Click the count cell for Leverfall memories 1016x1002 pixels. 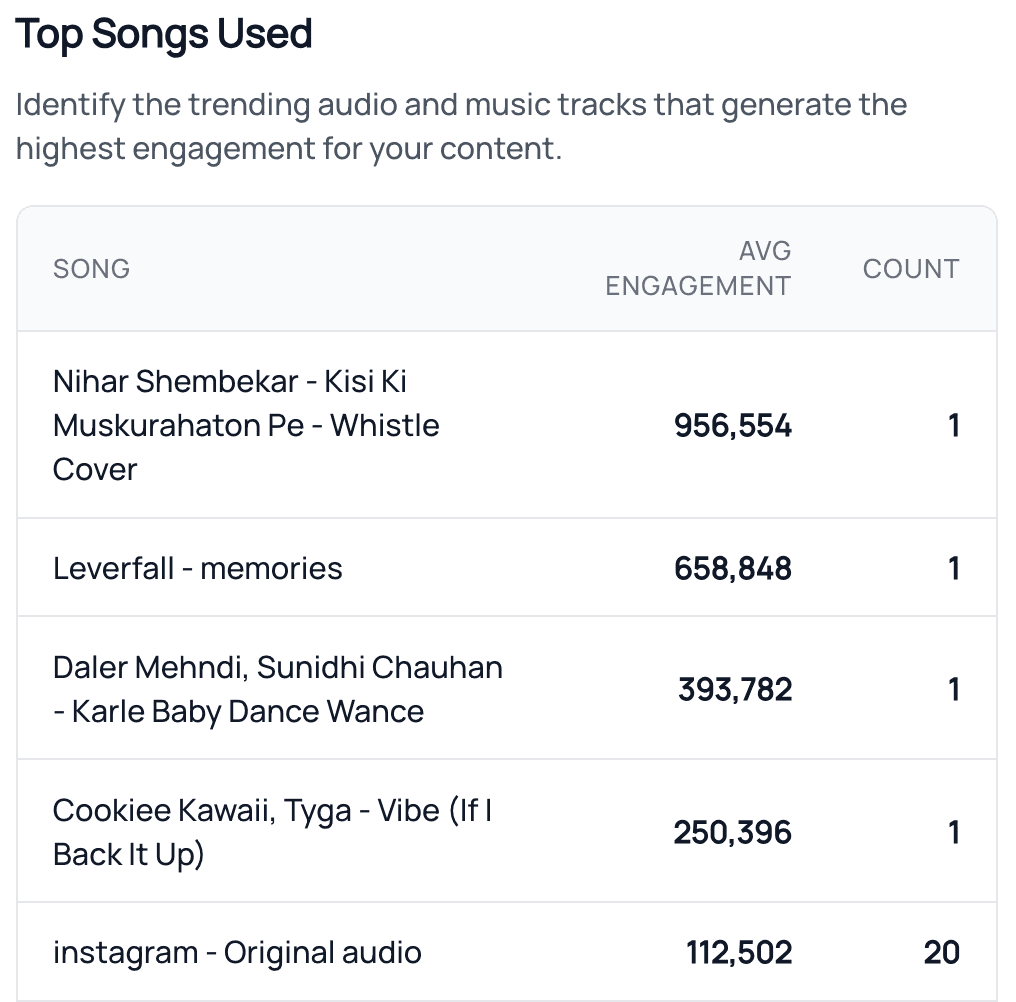(953, 569)
